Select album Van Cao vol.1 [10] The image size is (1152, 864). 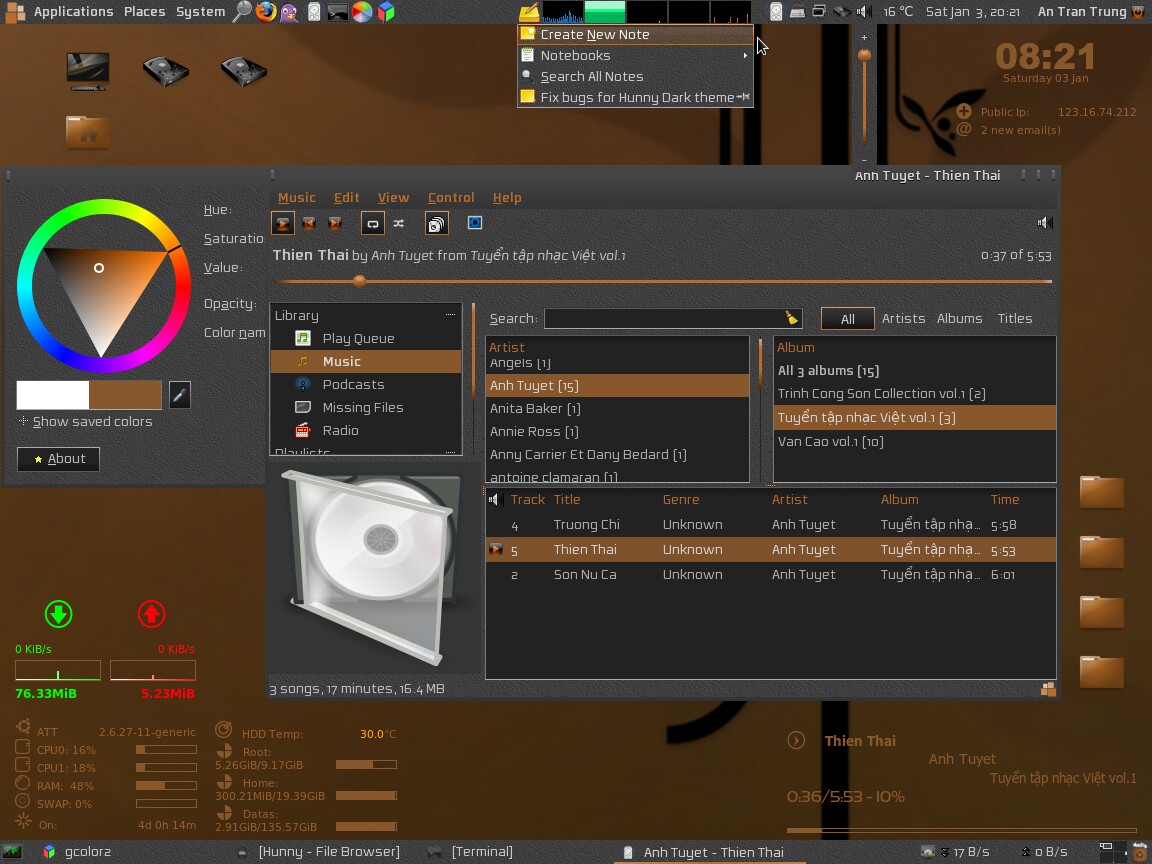[x=914, y=442]
